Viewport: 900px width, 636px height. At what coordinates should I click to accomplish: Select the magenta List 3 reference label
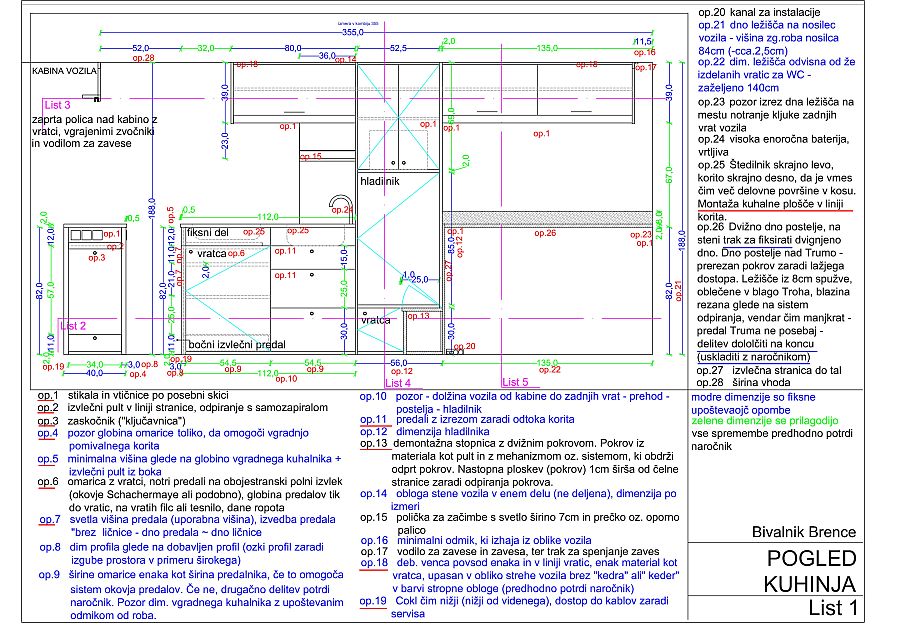[x=56, y=105]
